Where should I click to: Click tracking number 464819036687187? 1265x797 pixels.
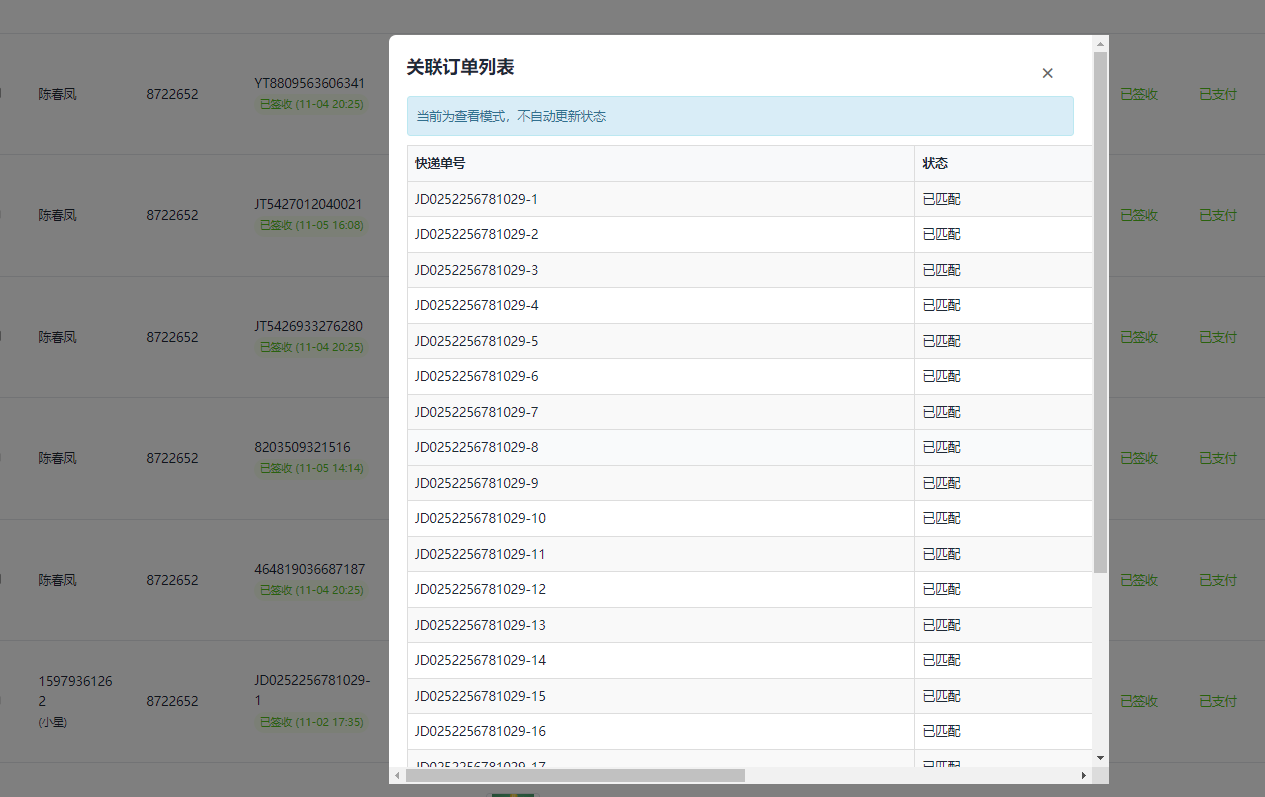click(309, 569)
